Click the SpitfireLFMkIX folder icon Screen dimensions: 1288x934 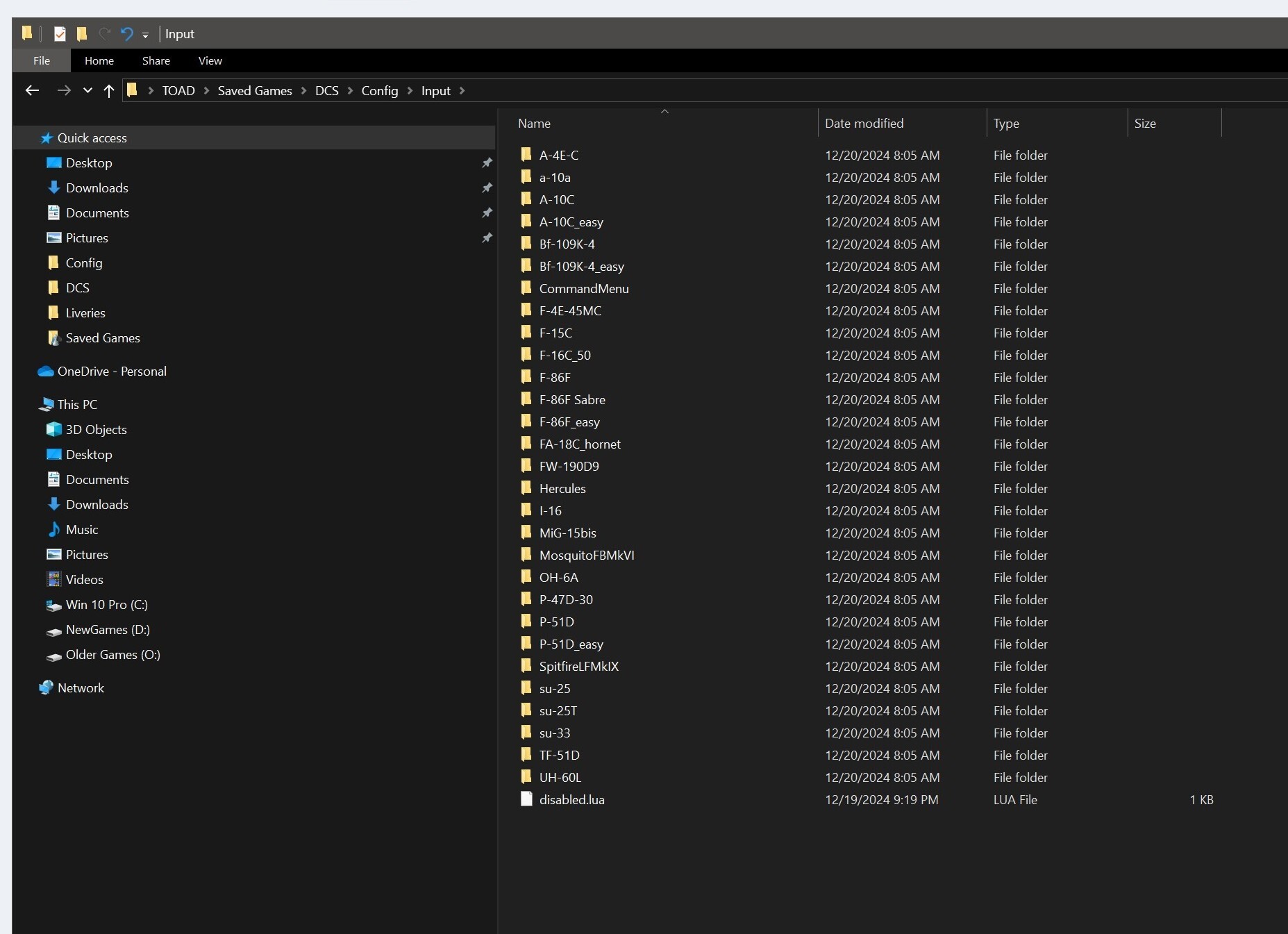point(526,665)
